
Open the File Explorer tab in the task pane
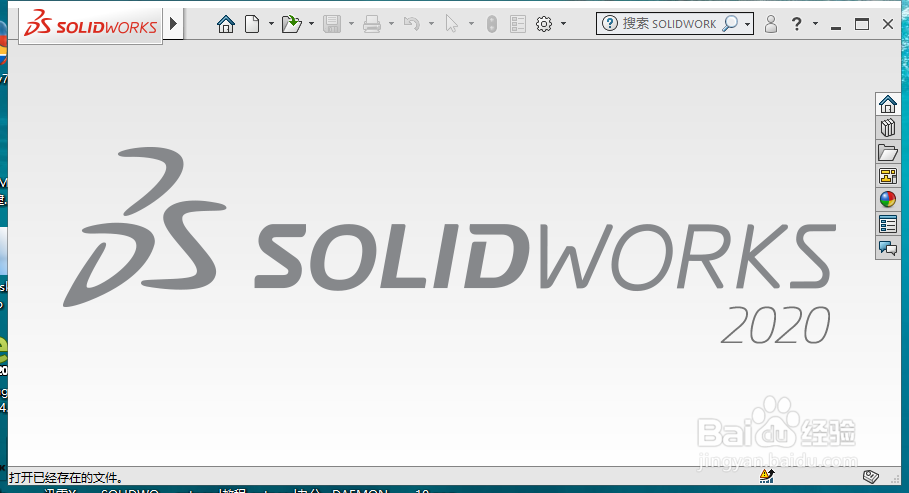pyautogui.click(x=888, y=152)
